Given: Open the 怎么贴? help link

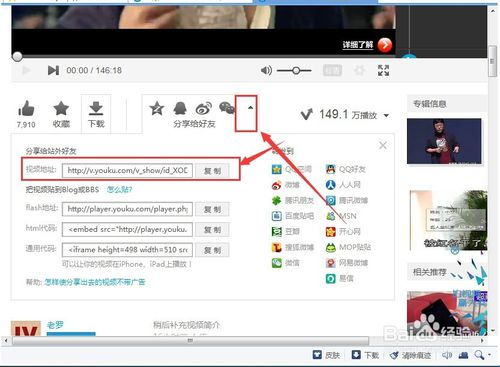Looking at the screenshot, I should (119, 190).
